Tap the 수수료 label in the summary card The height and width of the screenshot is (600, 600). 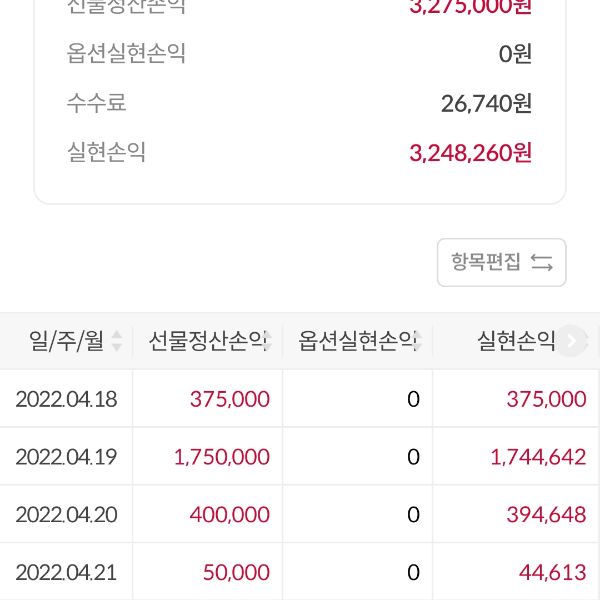pyautogui.click(x=97, y=102)
